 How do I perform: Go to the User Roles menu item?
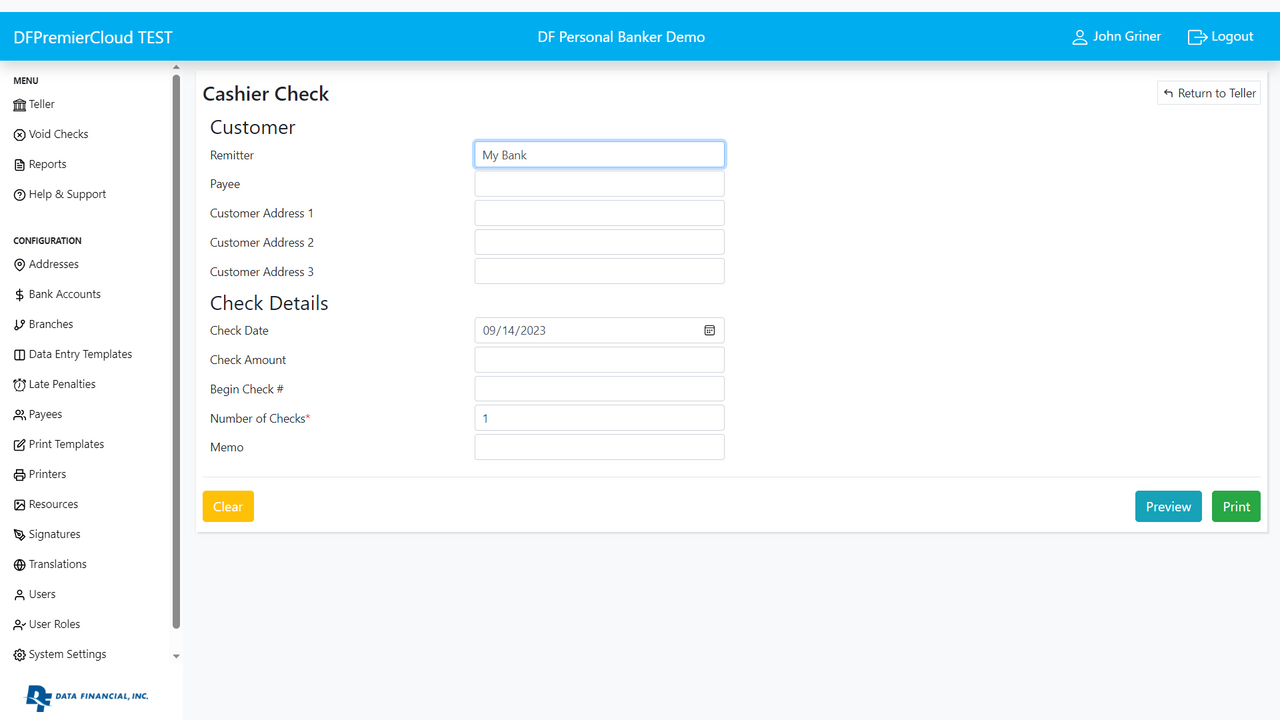54,624
